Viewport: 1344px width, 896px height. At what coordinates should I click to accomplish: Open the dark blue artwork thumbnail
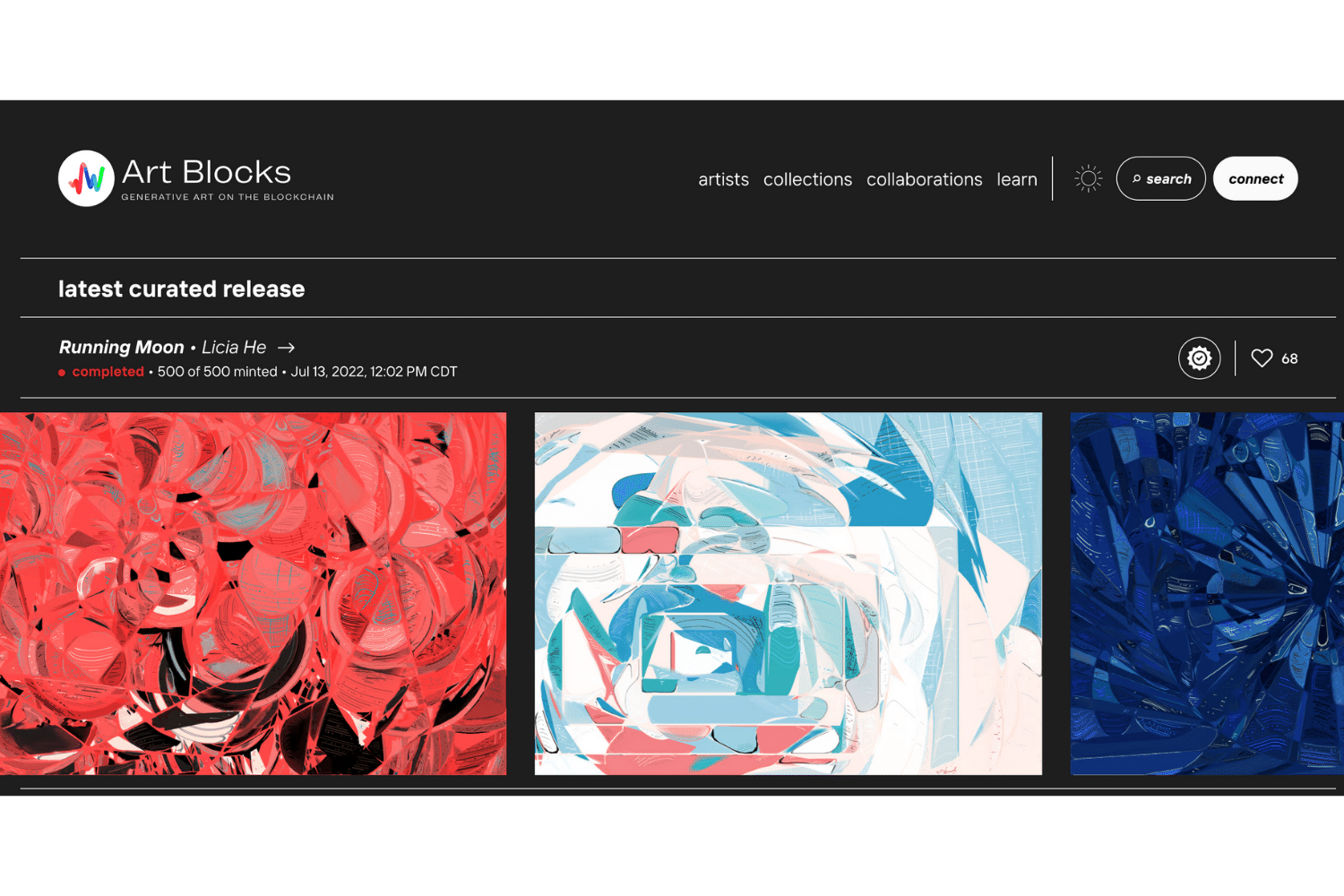pyautogui.click(x=1207, y=593)
